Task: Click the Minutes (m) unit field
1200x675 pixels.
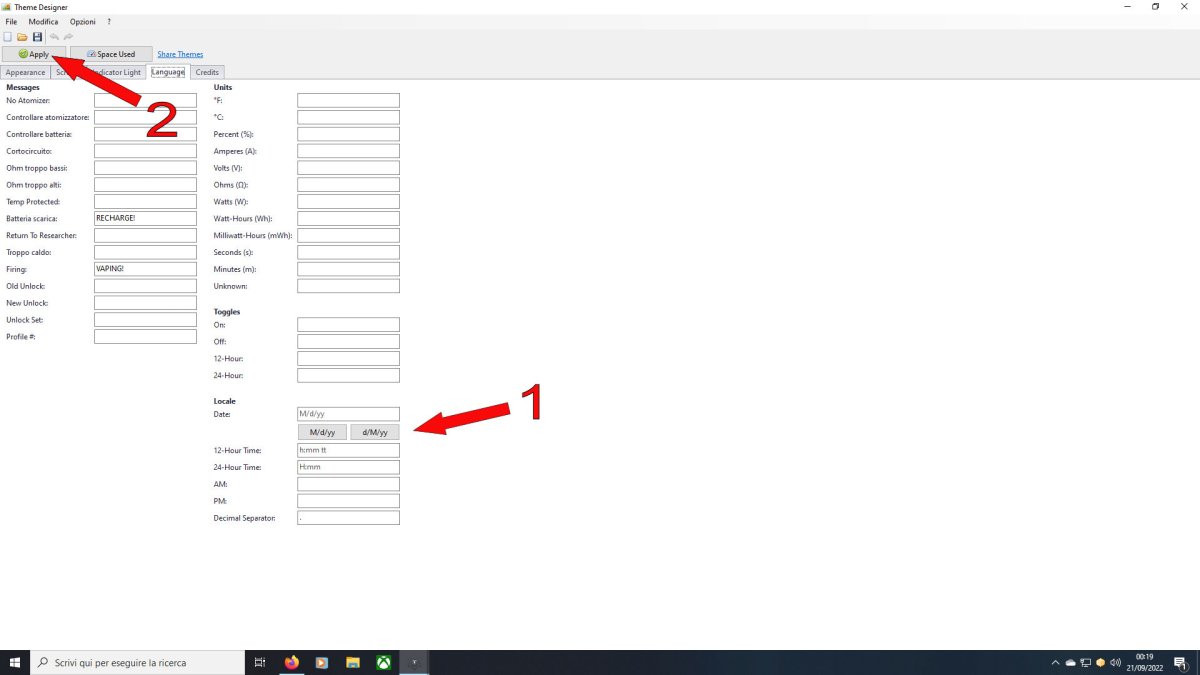Action: (x=348, y=269)
